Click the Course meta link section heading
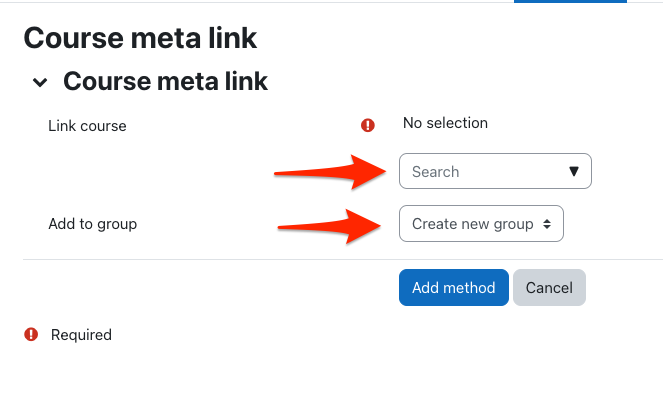The height and width of the screenshot is (398, 663). (165, 81)
